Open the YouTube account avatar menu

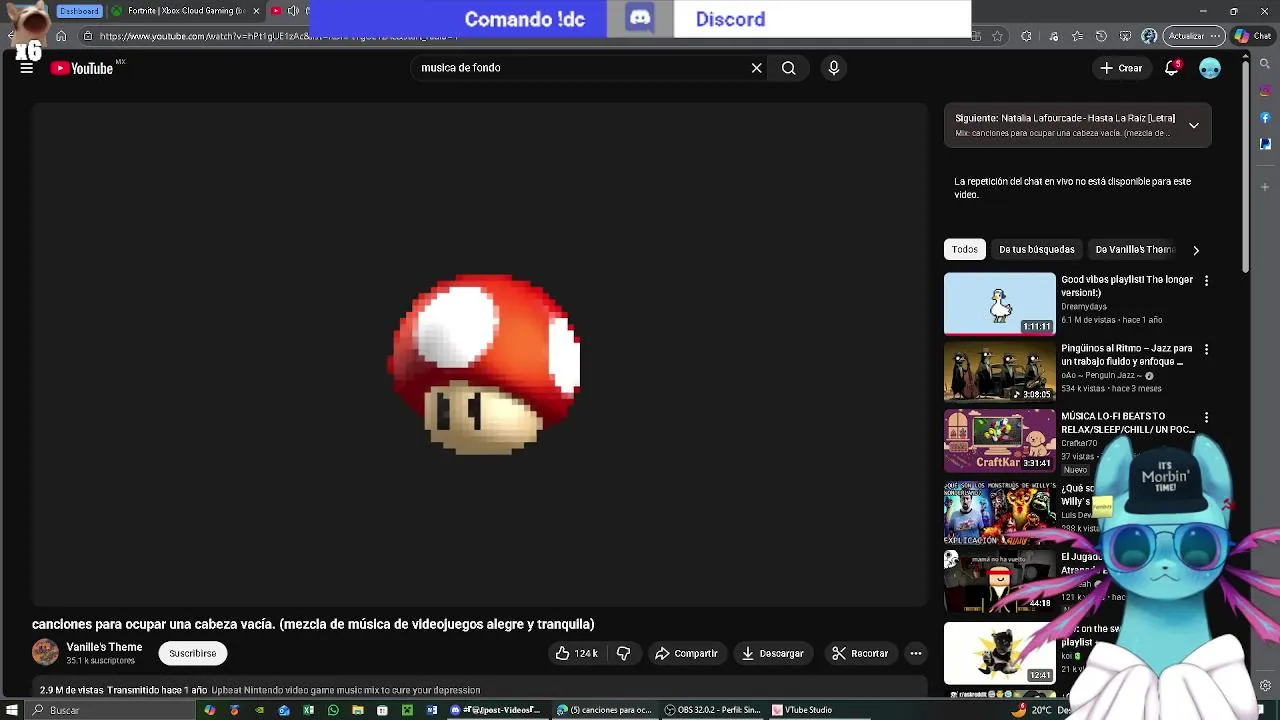pyautogui.click(x=1210, y=68)
